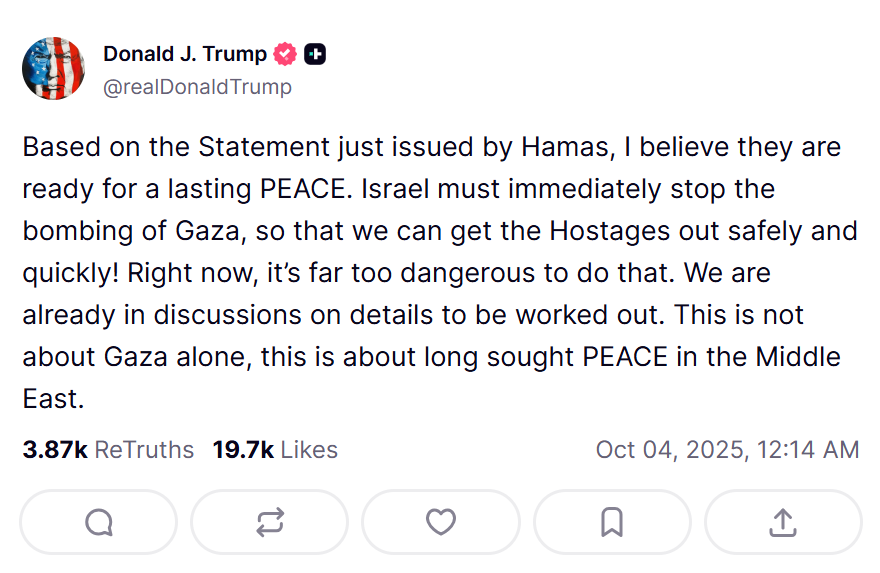
Task: Like the post with the heart icon
Action: tap(440, 521)
